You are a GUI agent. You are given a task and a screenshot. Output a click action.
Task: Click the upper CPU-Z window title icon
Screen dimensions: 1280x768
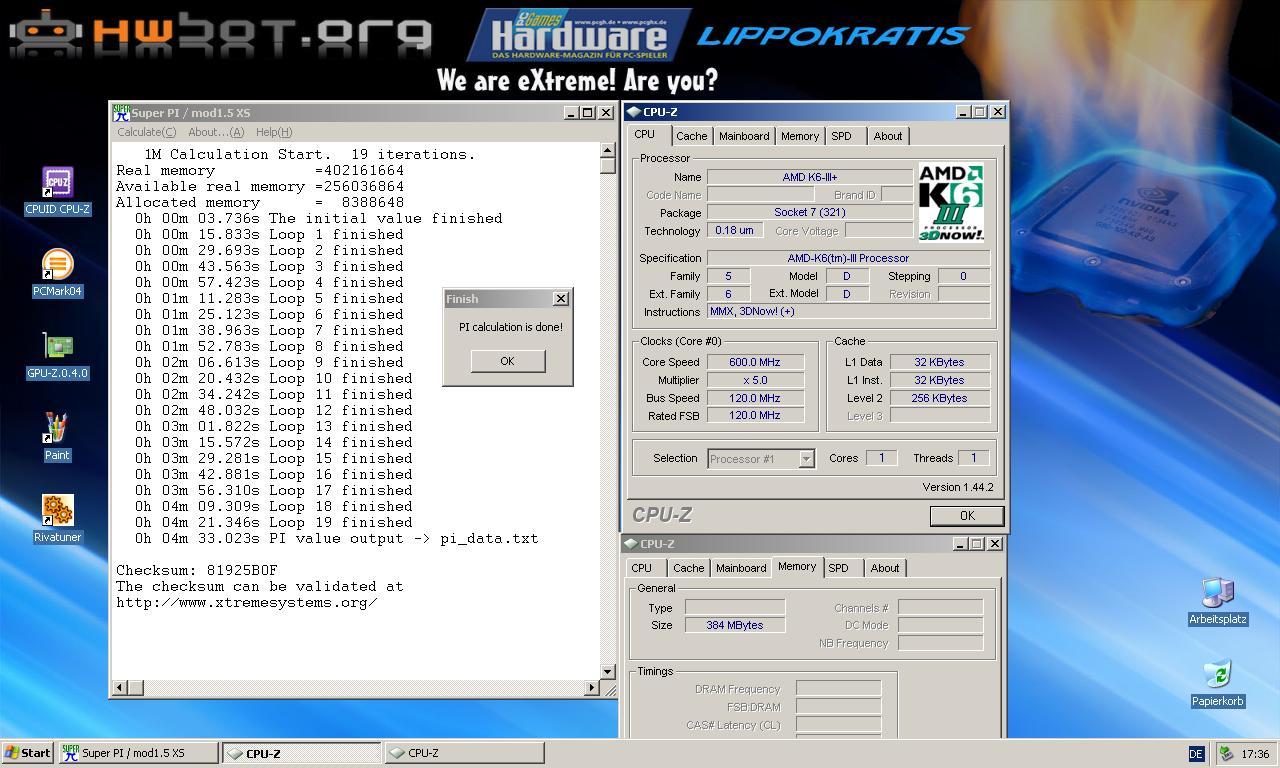[633, 112]
